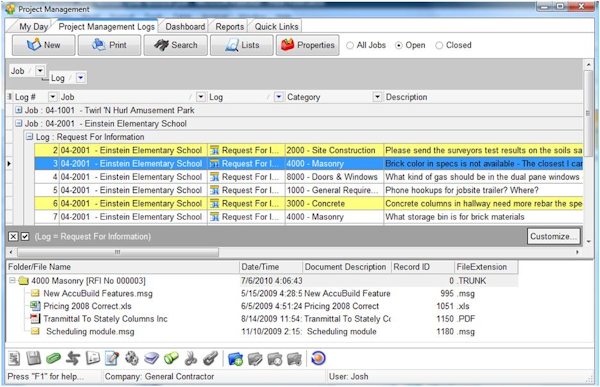
Task: Select the All Jobs radio button
Action: (350, 46)
